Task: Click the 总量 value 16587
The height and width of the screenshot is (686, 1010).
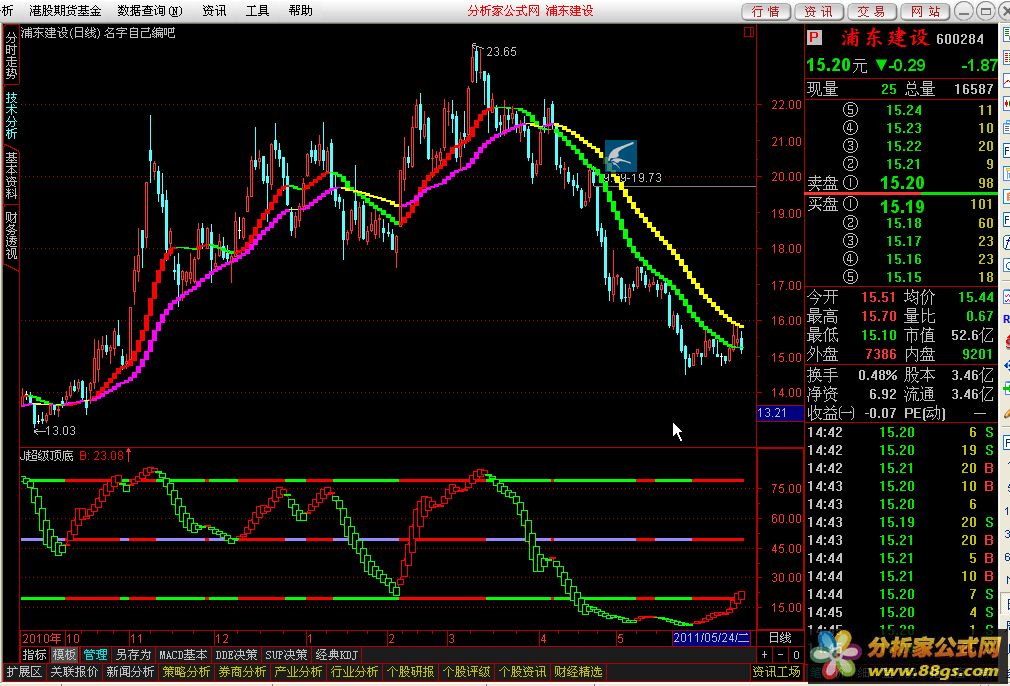Action: 973,89
